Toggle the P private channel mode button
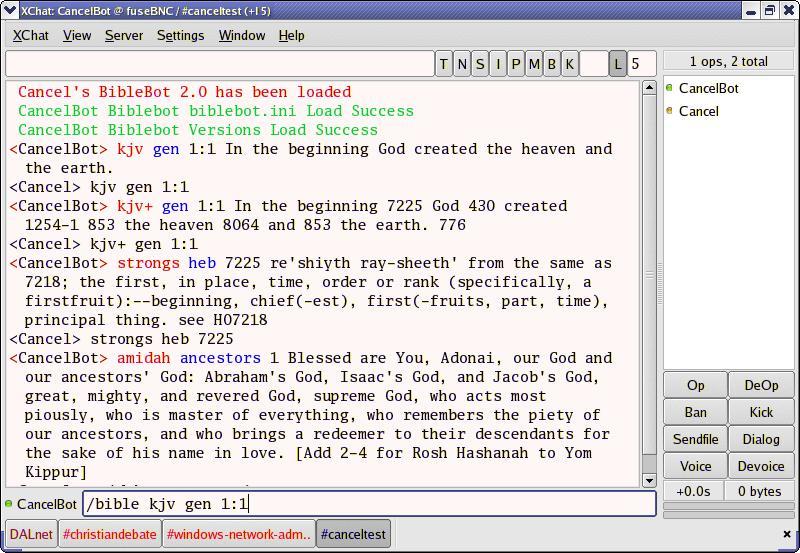Screen dimensions: 800x553 [x=516, y=64]
